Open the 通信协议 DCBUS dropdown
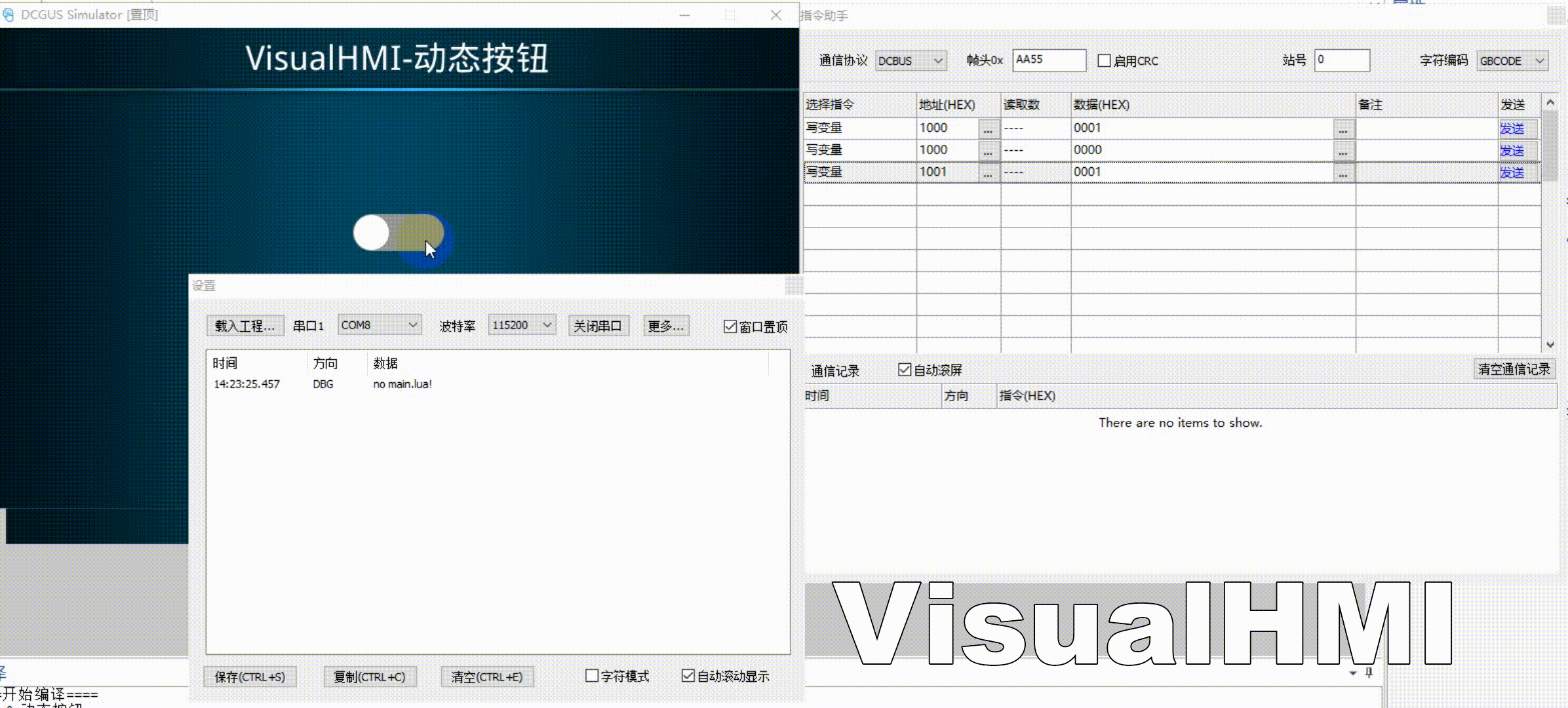 click(x=911, y=61)
